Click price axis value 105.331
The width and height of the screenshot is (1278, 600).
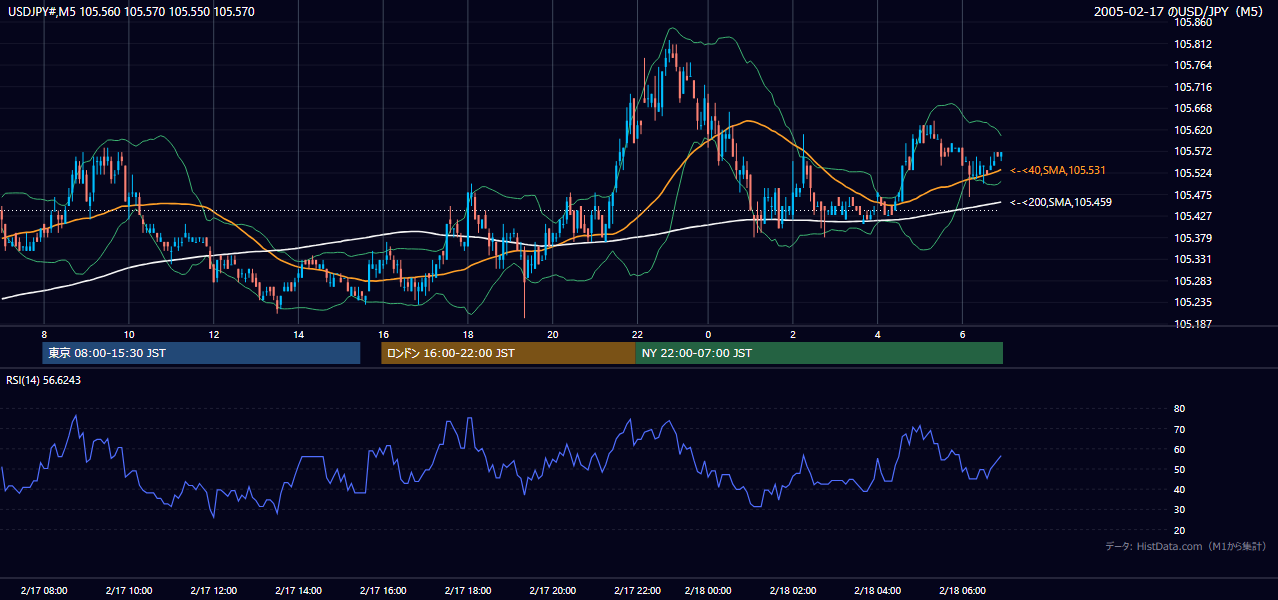tap(1193, 259)
